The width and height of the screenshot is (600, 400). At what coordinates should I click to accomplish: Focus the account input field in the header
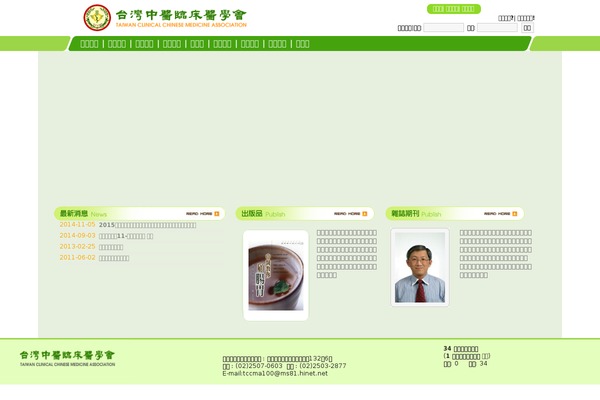pyautogui.click(x=443, y=28)
